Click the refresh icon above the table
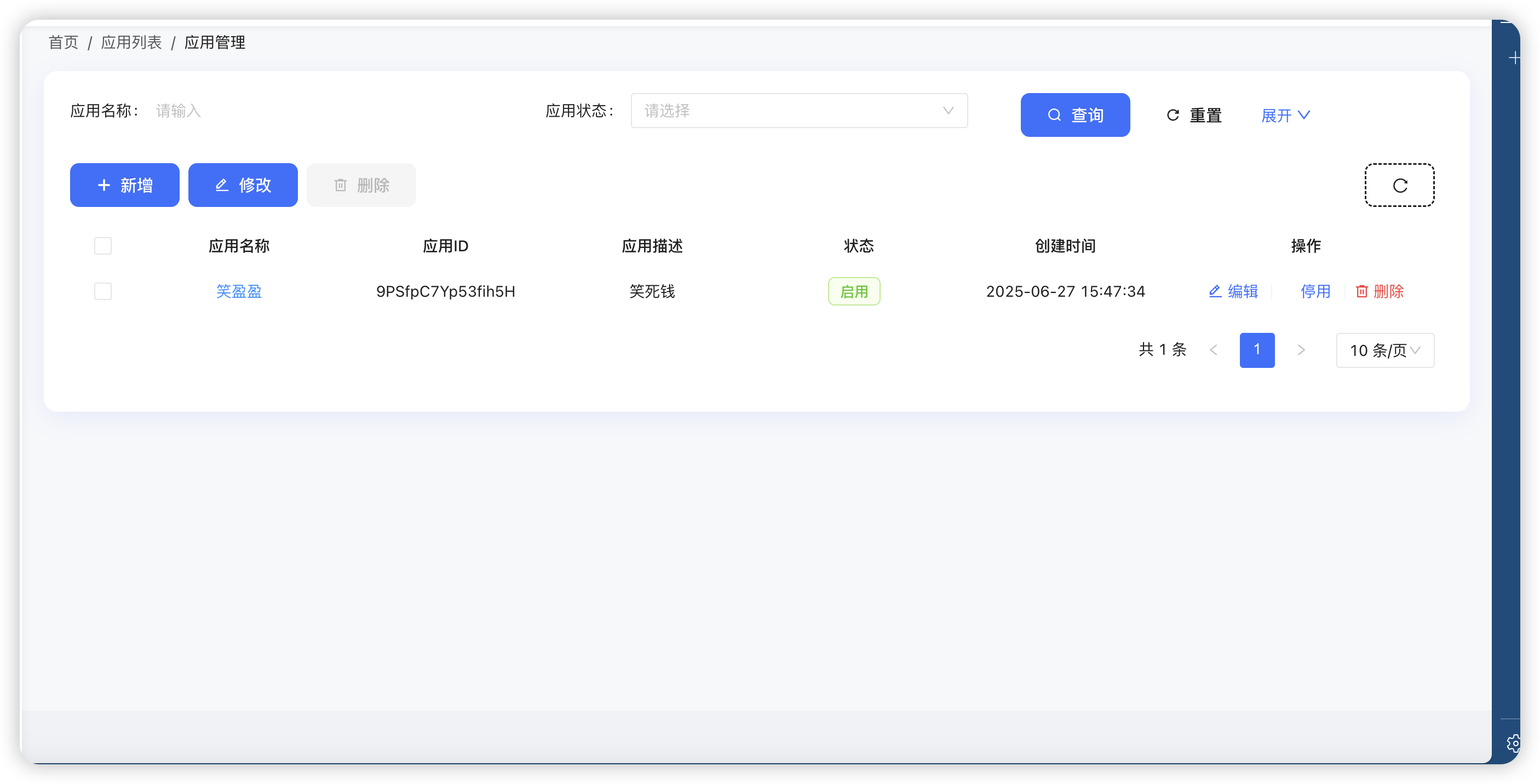 coord(1399,185)
